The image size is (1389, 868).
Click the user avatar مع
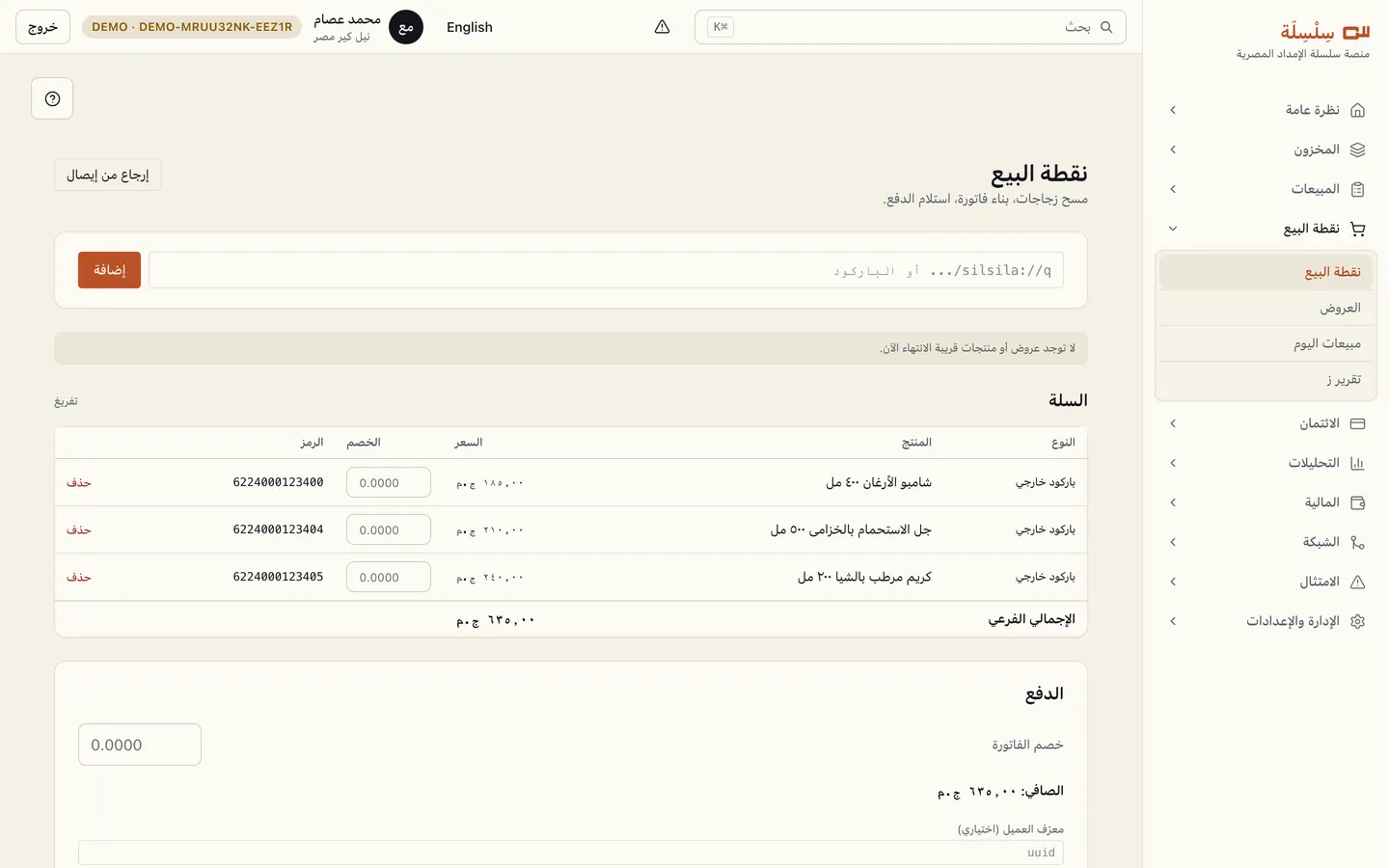tap(406, 27)
